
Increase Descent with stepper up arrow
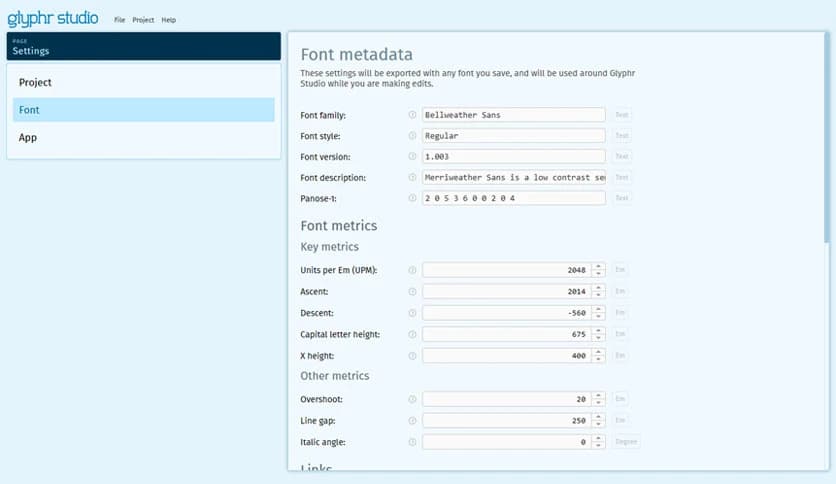[x=598, y=309]
